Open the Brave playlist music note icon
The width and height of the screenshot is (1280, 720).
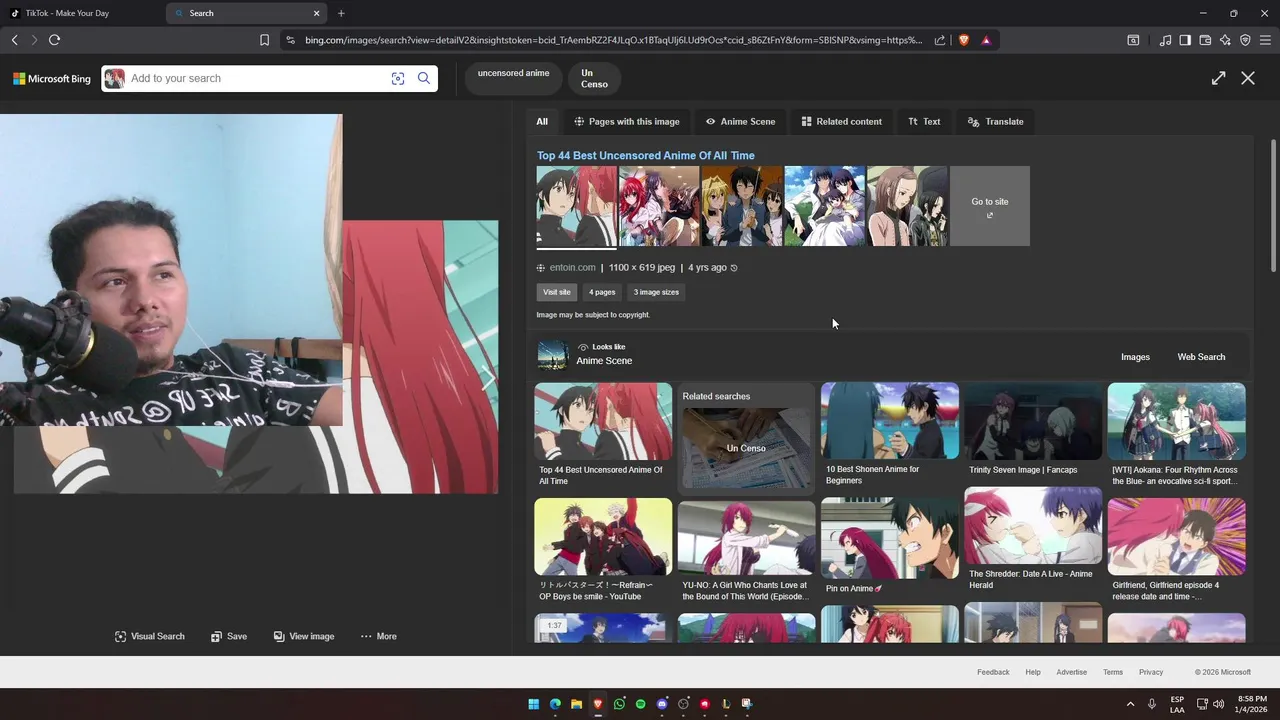(1165, 40)
